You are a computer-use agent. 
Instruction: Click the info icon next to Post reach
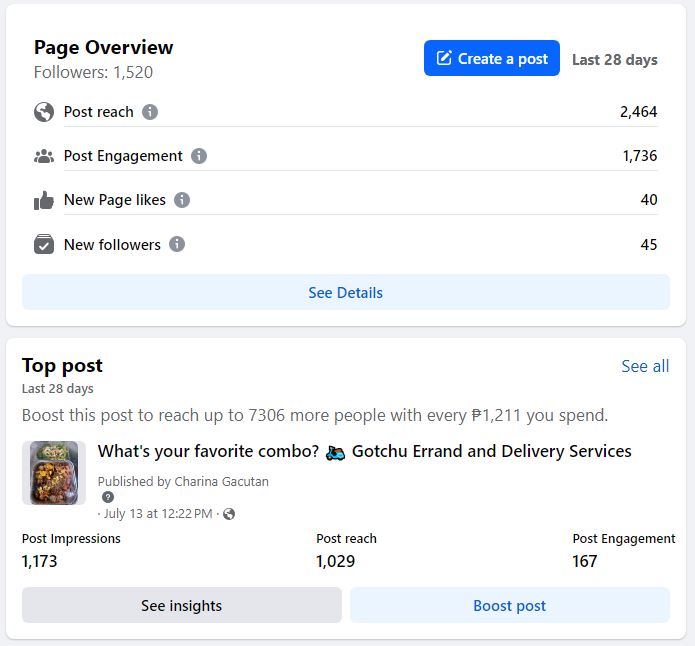pyautogui.click(x=150, y=112)
